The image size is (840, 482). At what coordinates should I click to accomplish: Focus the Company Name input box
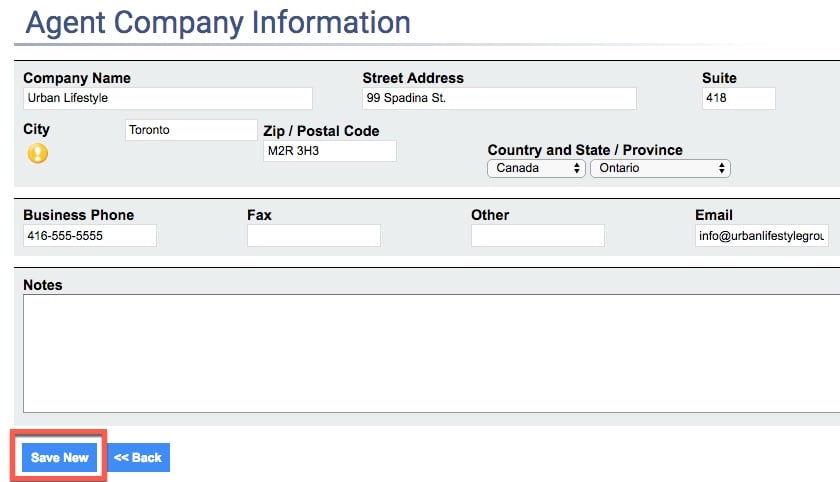(x=167, y=98)
